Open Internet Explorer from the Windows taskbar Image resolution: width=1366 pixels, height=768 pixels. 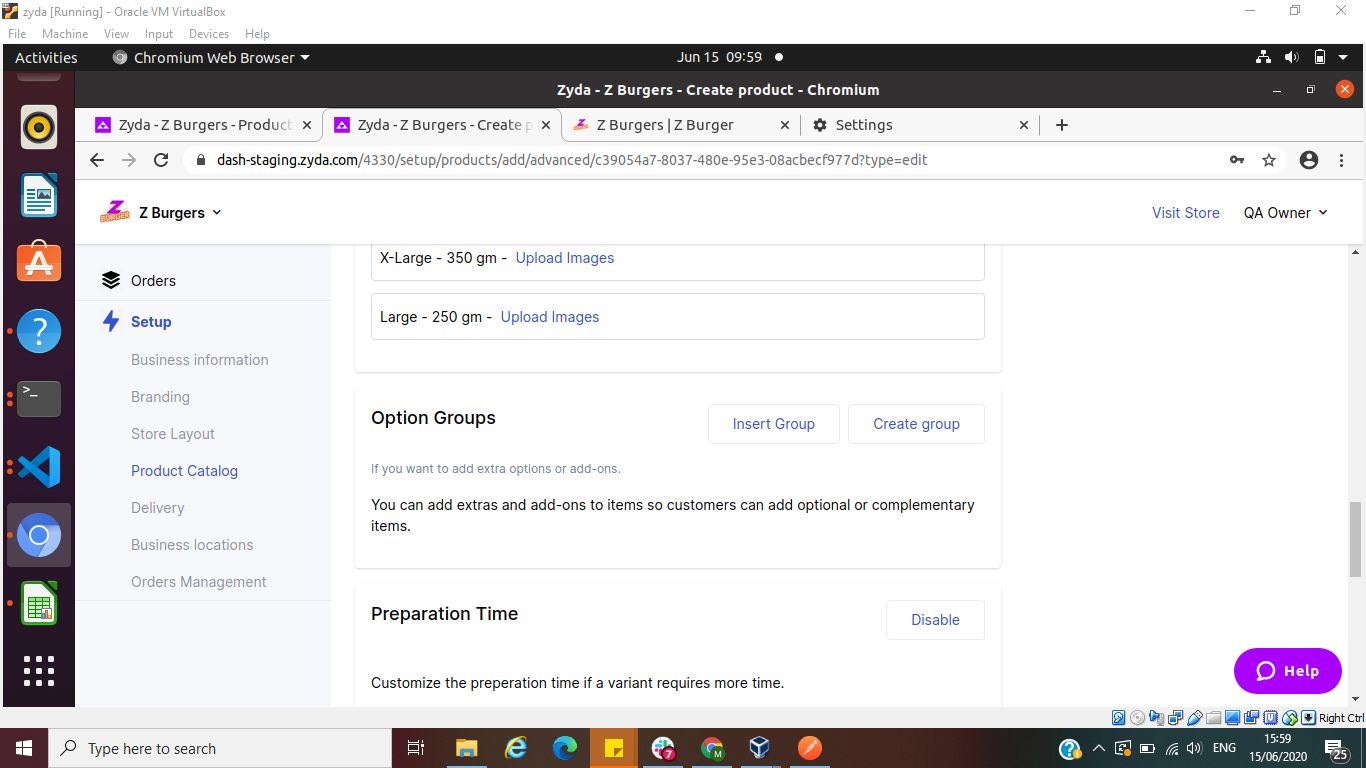516,748
